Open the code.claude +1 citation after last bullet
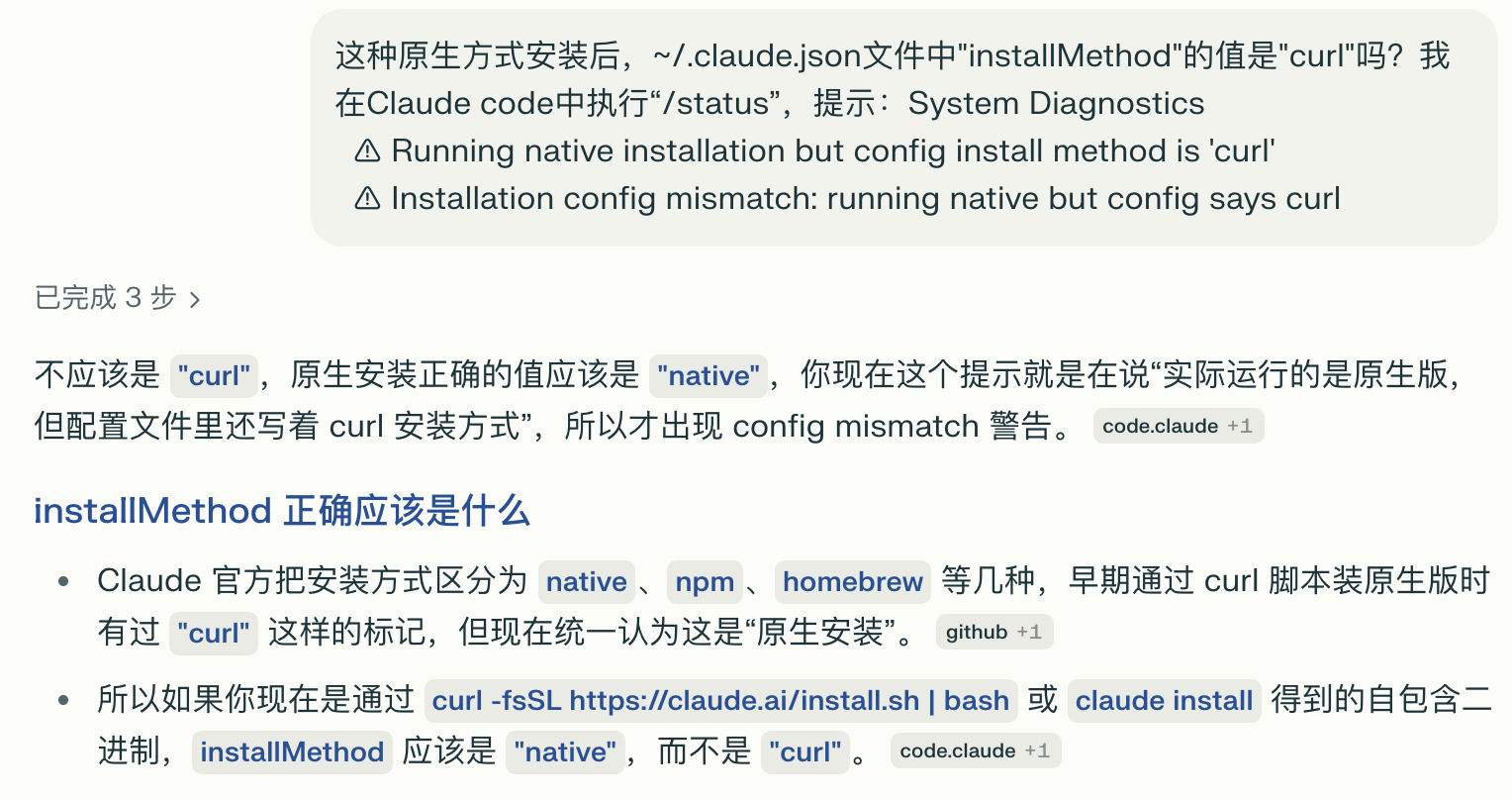Screen dimensions: 1512x800 (x=975, y=751)
